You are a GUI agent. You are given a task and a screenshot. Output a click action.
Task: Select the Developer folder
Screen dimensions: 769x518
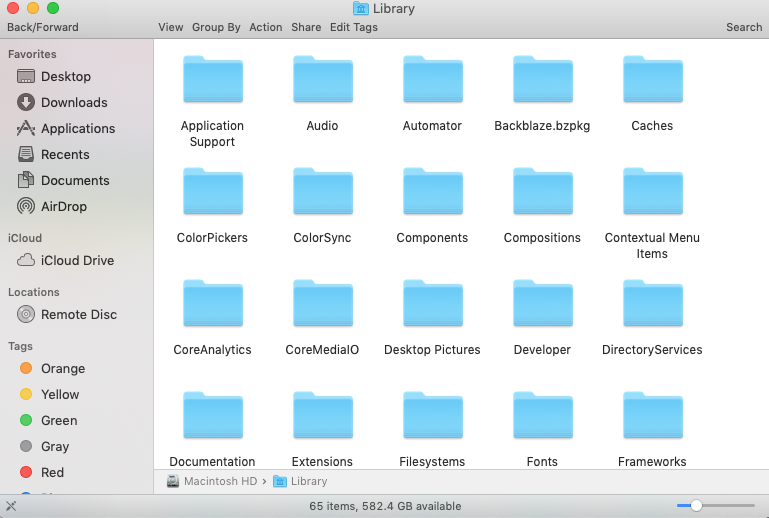tap(542, 303)
